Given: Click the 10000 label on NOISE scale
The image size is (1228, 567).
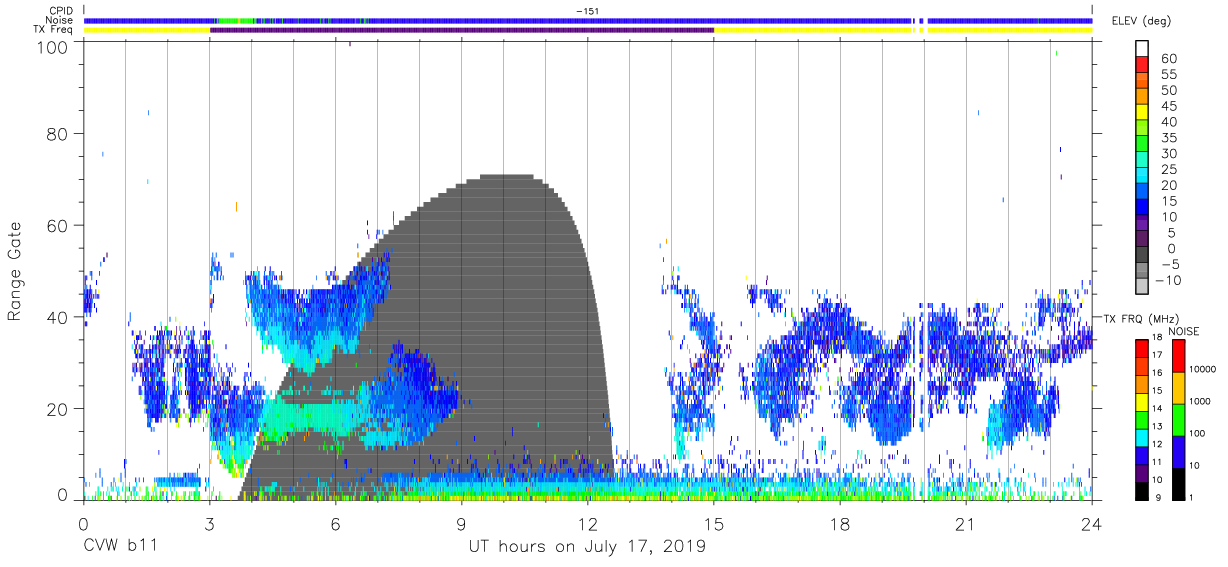Looking at the screenshot, I should [x=1203, y=369].
